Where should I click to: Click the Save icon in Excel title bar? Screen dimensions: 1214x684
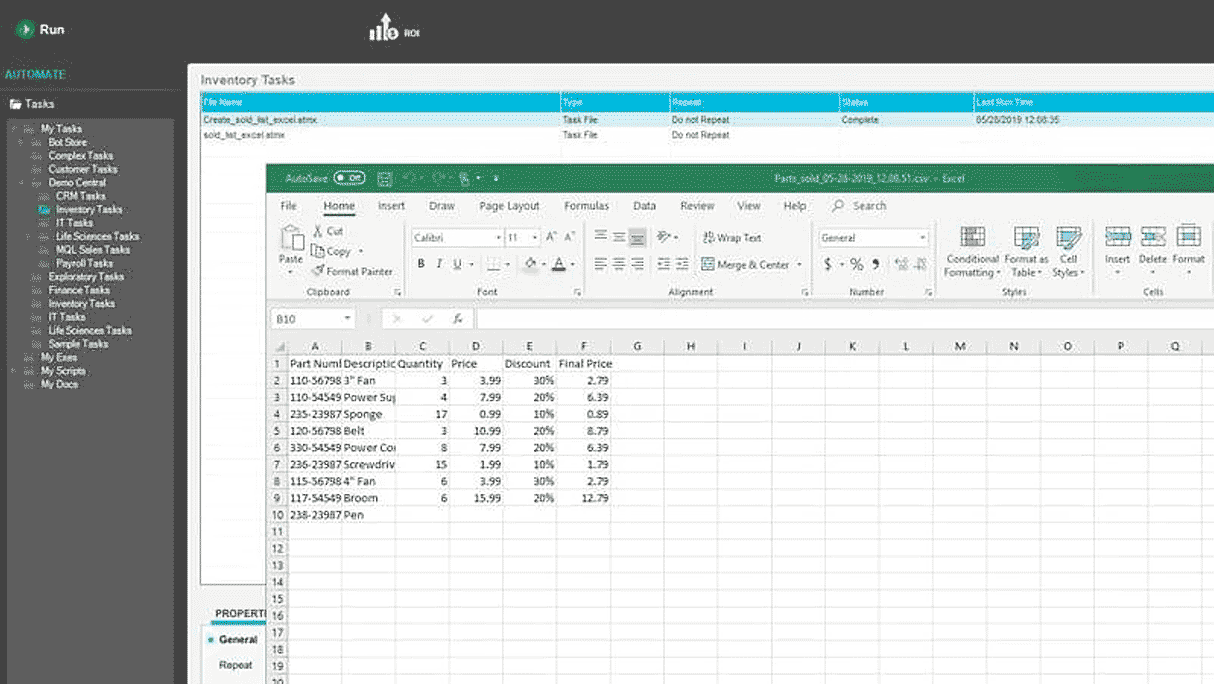(385, 179)
